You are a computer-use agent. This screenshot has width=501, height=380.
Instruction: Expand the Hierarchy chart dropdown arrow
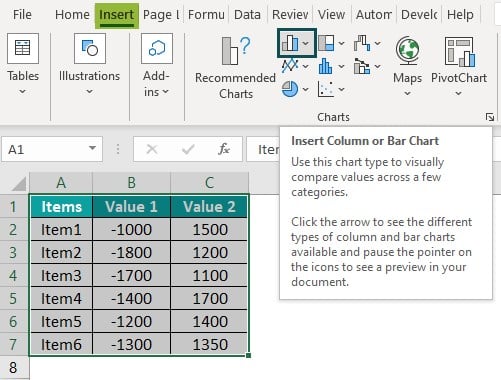click(x=341, y=43)
